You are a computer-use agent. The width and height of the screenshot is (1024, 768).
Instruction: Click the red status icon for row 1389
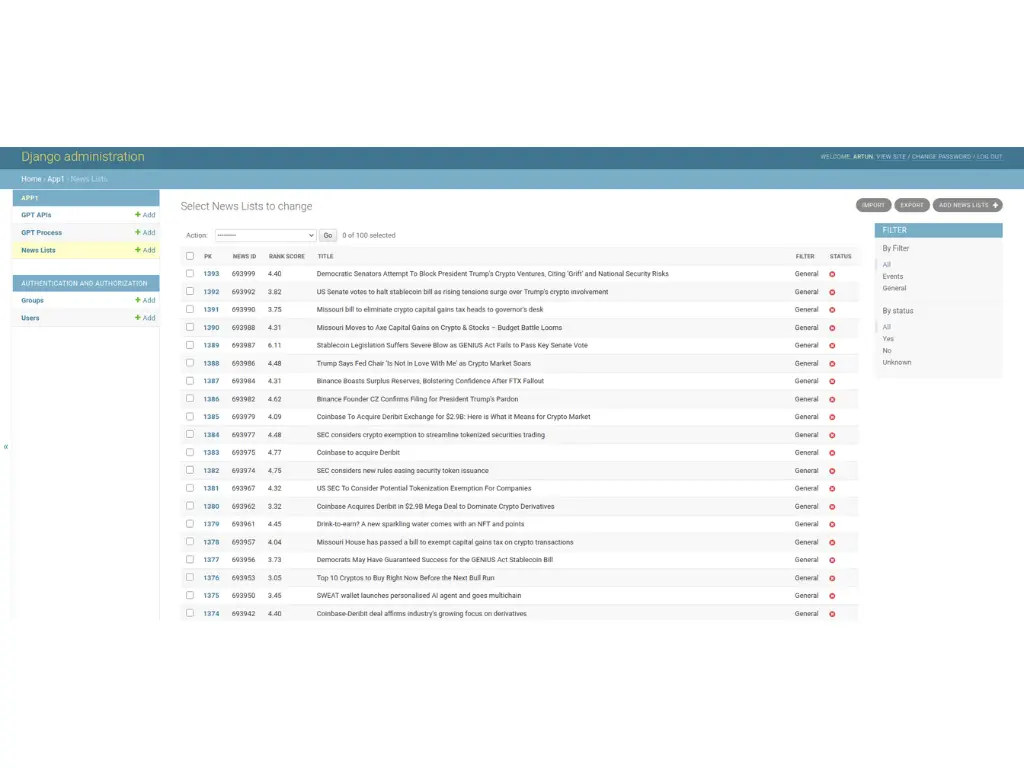[832, 346]
